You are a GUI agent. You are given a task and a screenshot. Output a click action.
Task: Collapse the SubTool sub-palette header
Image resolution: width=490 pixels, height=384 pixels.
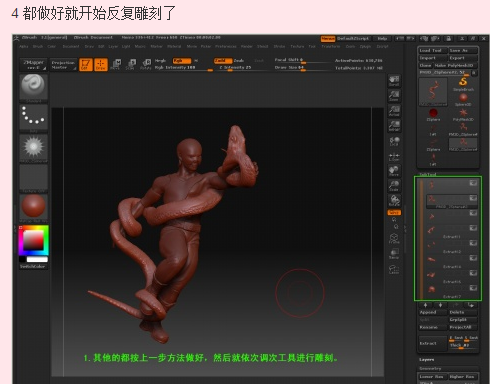pos(428,175)
